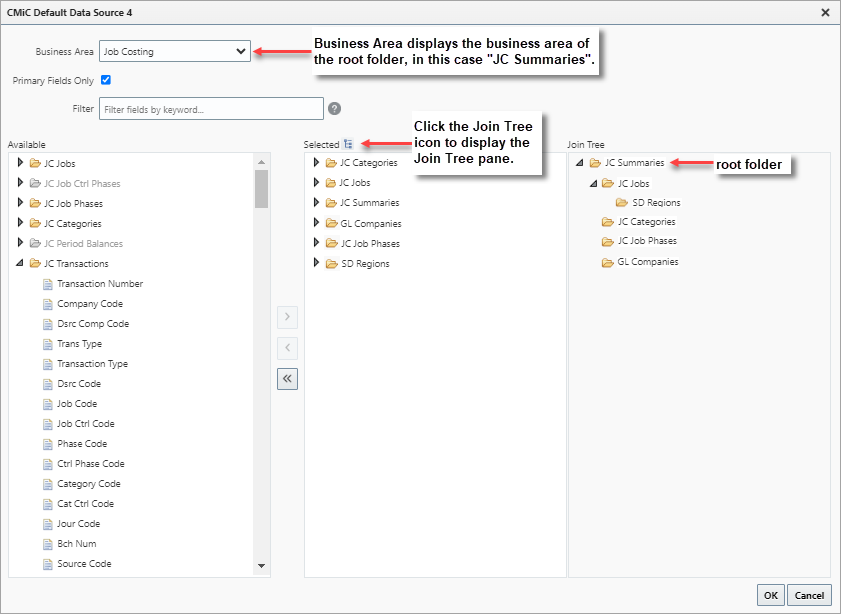Viewport: 841px width, 614px height.
Task: Click GL Companies folder icon in Join Tree
Action: click(608, 262)
